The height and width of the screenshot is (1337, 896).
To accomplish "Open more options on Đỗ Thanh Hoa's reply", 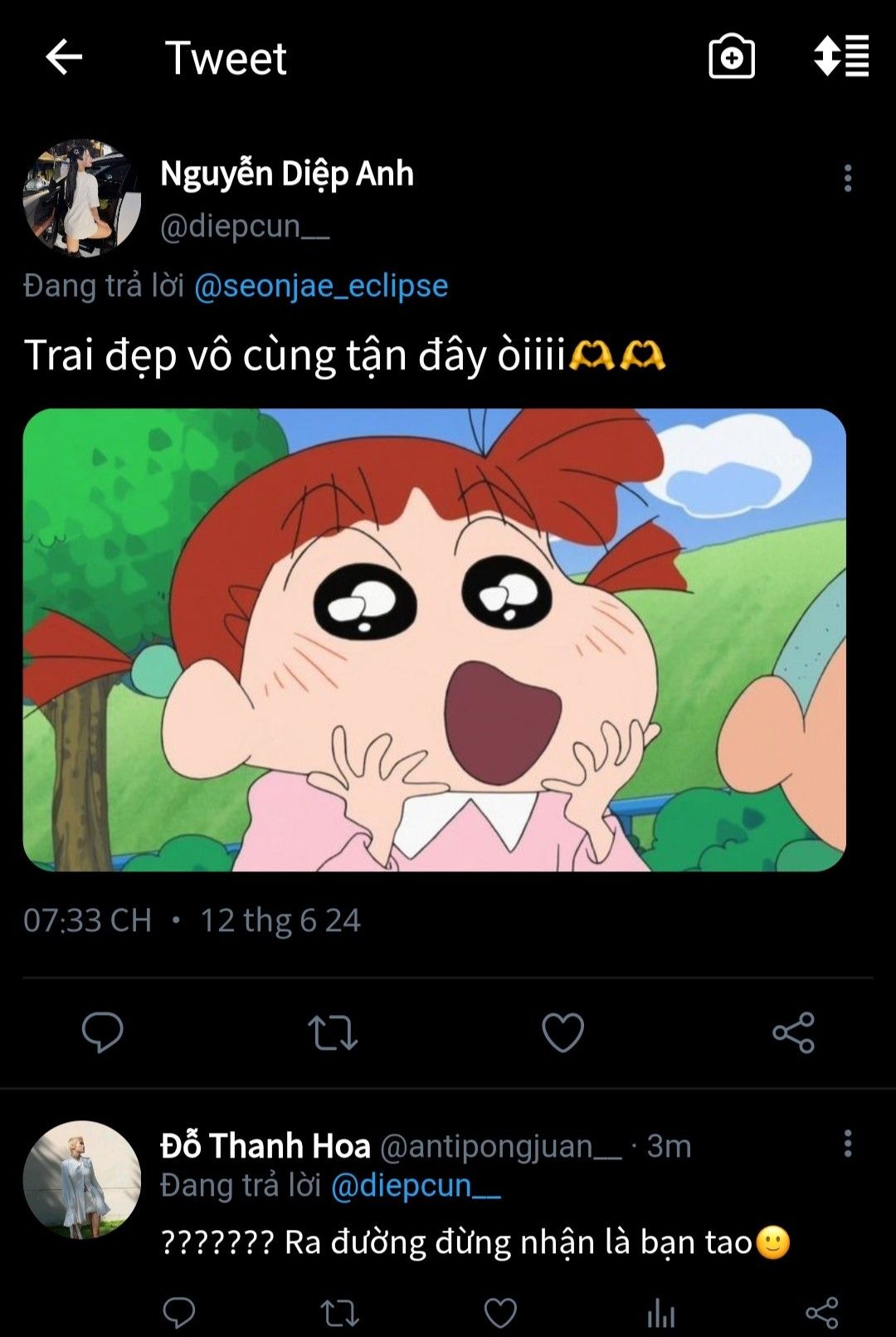I will coord(847,1144).
